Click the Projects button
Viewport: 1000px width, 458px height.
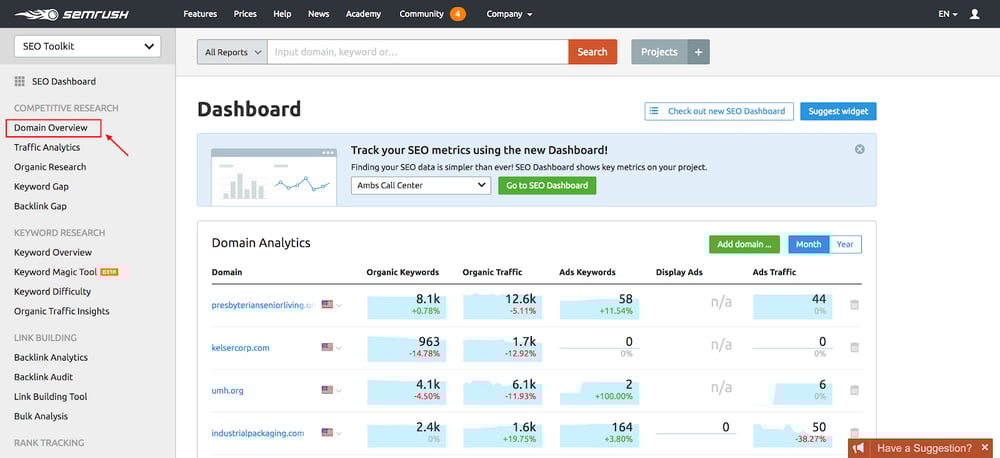click(x=659, y=52)
